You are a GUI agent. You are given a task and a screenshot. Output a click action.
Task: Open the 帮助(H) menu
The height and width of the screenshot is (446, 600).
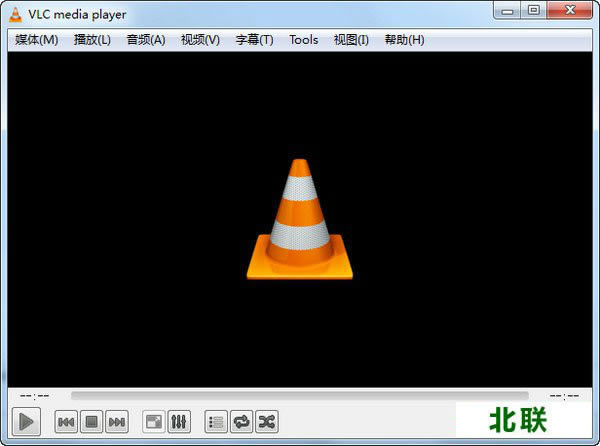pyautogui.click(x=404, y=40)
